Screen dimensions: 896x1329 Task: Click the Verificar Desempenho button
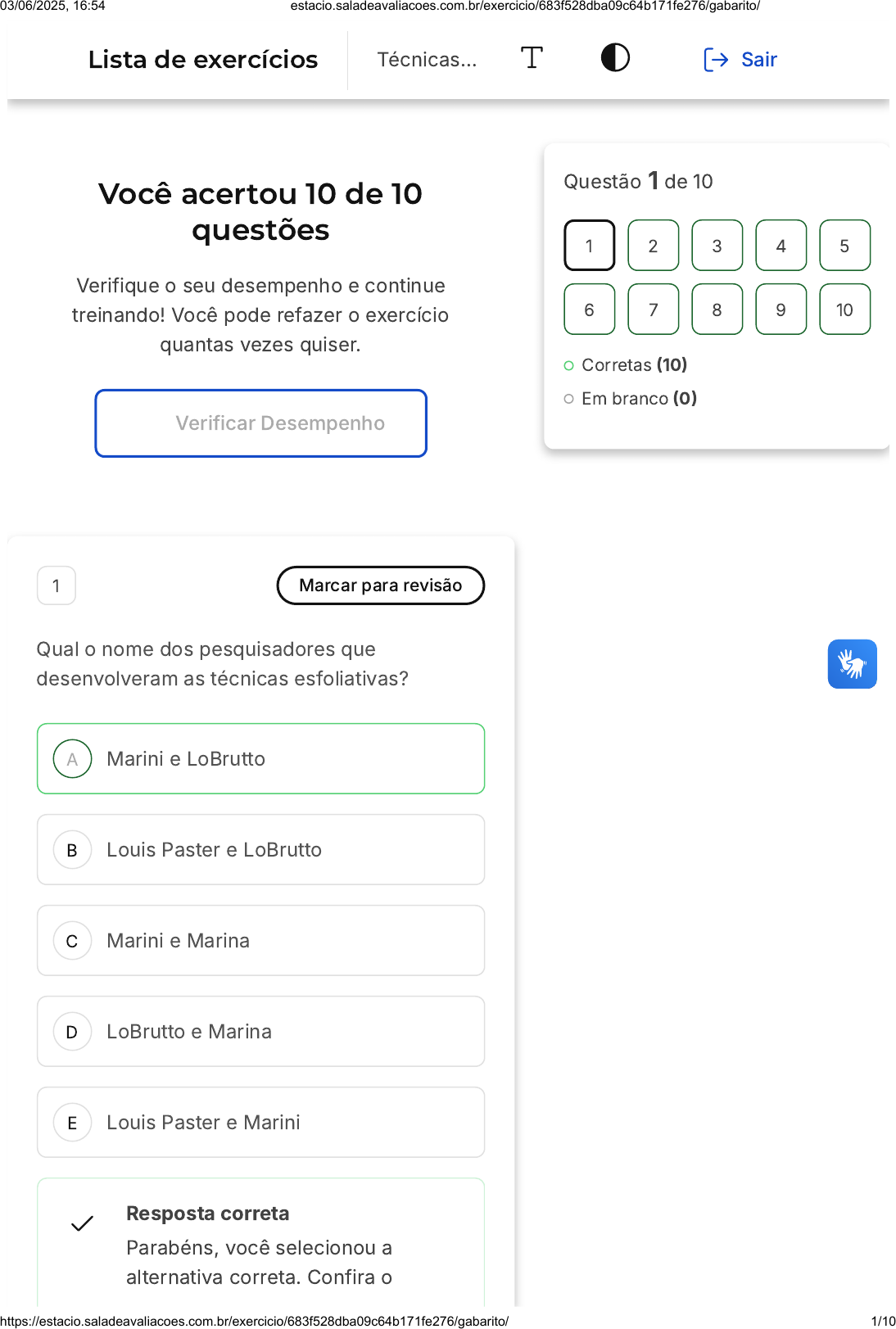(x=260, y=423)
